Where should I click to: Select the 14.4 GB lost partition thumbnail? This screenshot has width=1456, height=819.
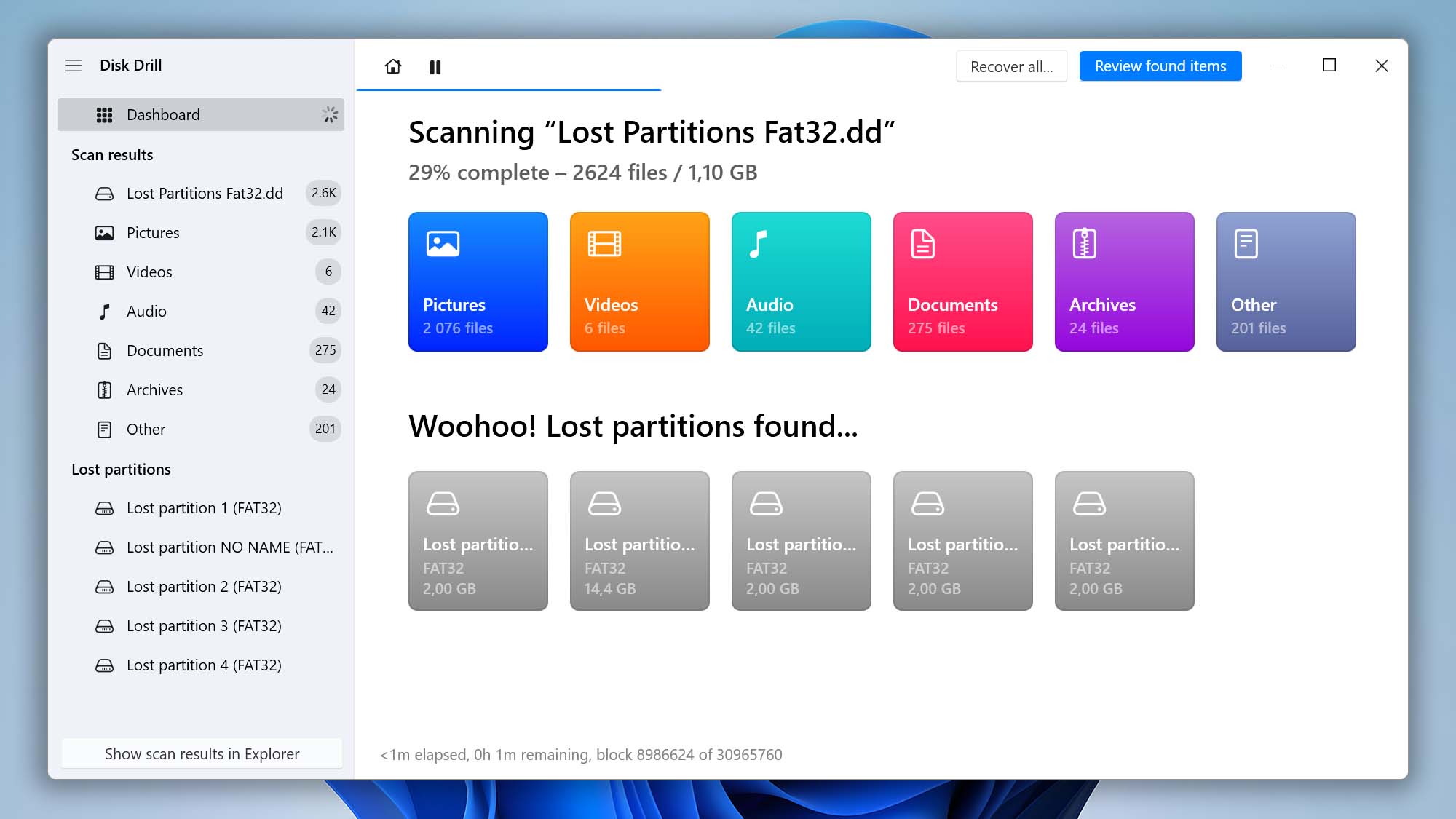tap(640, 540)
